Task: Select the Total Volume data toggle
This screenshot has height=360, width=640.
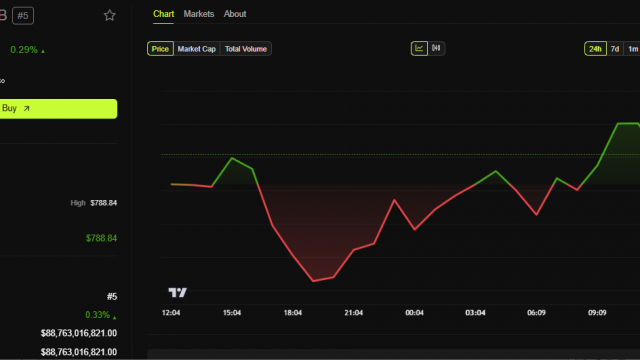Action: pos(246,49)
